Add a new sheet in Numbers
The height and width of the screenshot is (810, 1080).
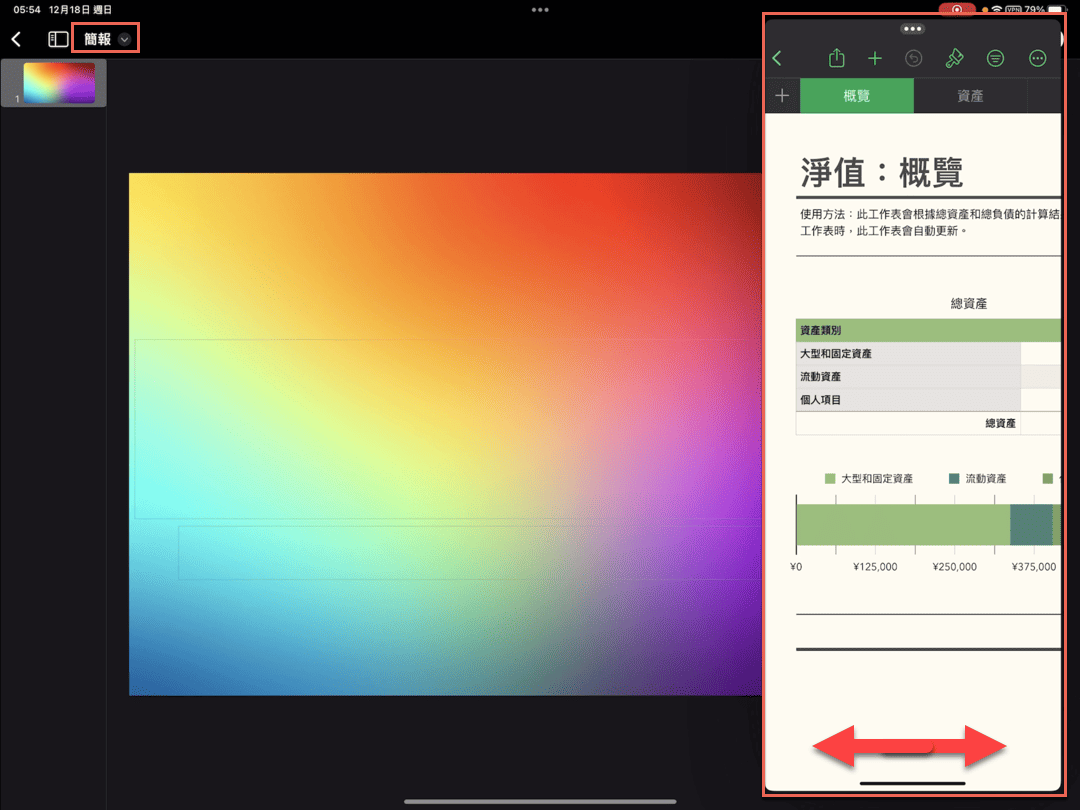click(782, 96)
